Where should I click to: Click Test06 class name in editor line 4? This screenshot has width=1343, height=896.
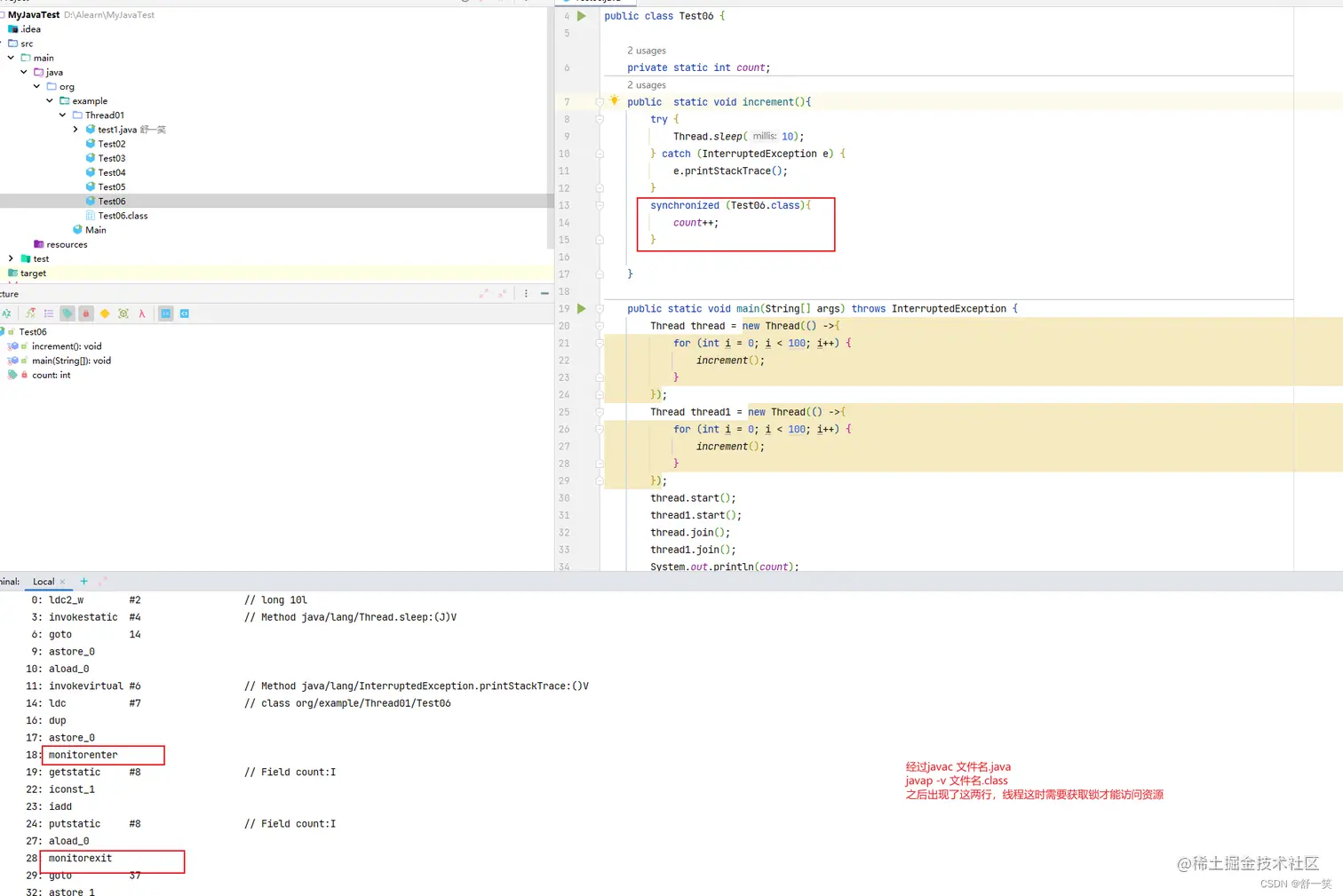pyautogui.click(x=696, y=16)
